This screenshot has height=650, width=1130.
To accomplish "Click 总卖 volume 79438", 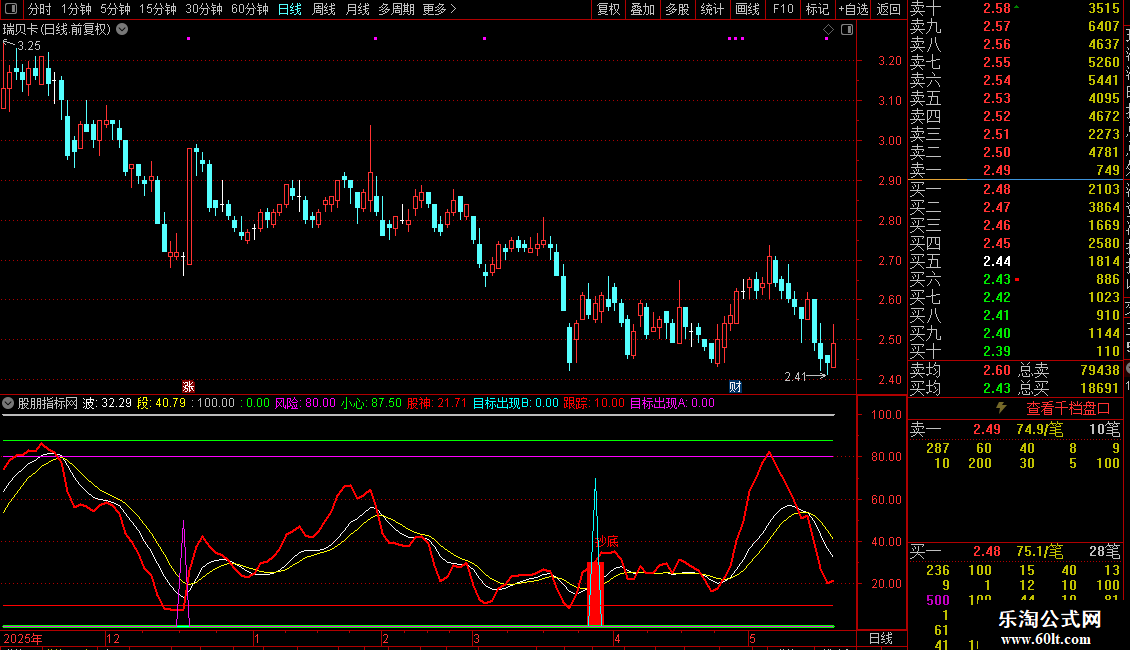I will [1100, 370].
